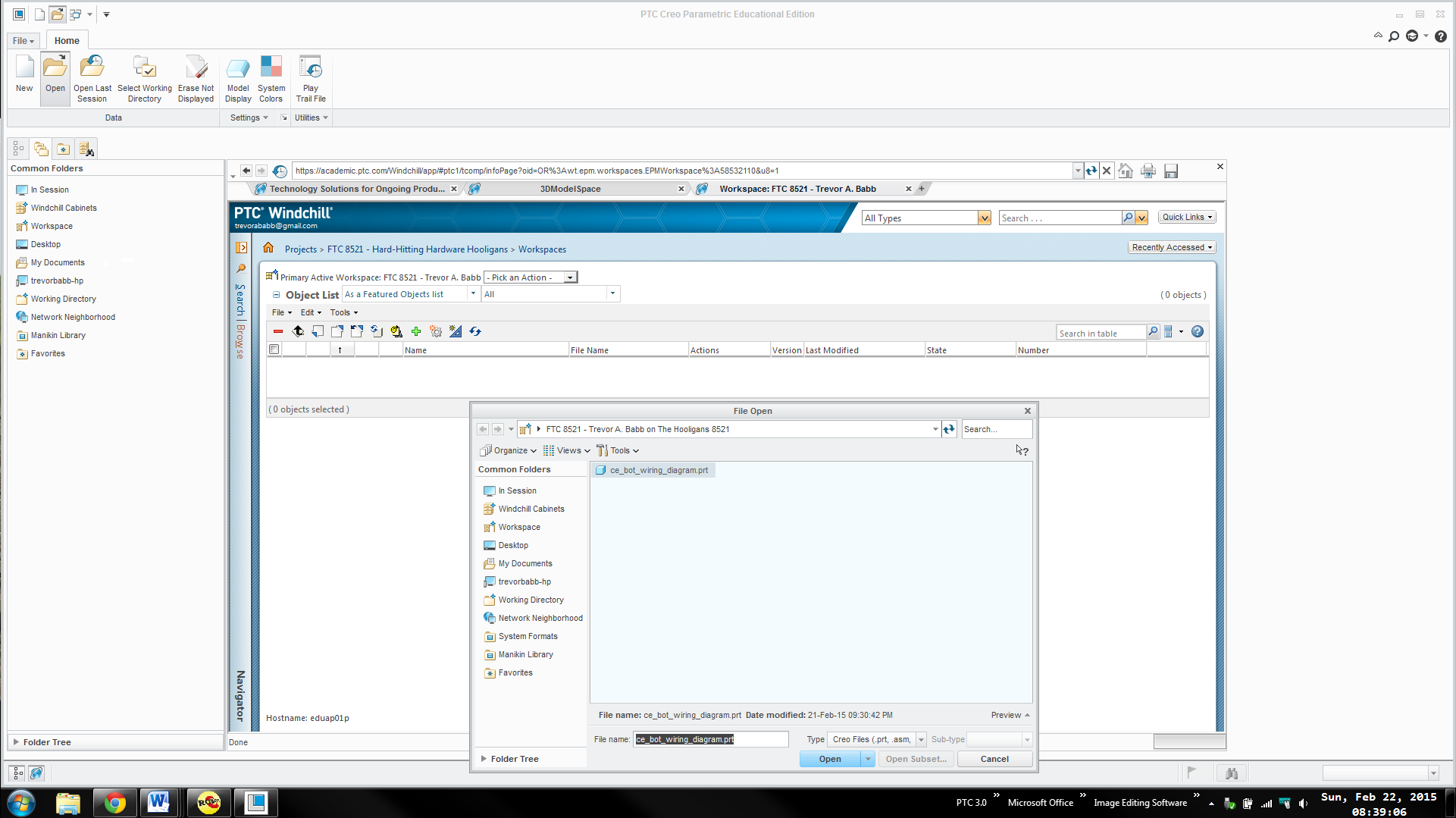Click the Open button in File Open dialog
Viewport: 1456px width, 818px height.
click(x=829, y=759)
